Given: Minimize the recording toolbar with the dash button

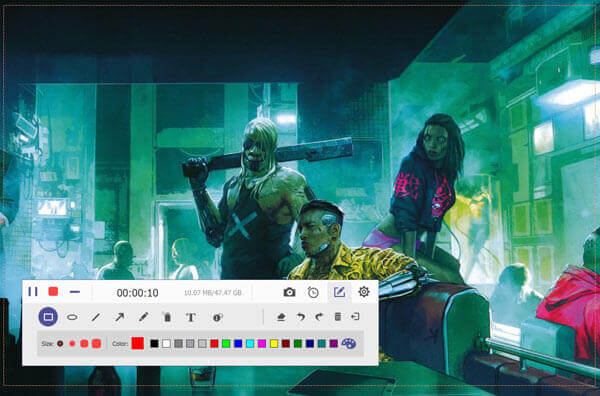Looking at the screenshot, I should click(x=75, y=292).
